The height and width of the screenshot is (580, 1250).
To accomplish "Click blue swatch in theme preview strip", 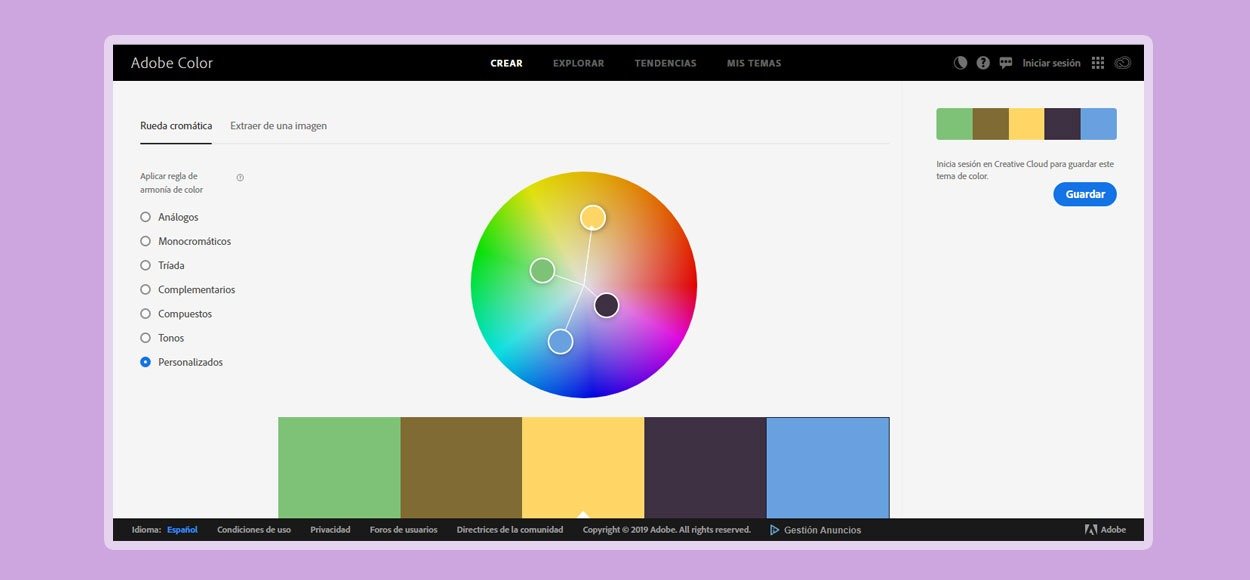I will (x=1099, y=124).
